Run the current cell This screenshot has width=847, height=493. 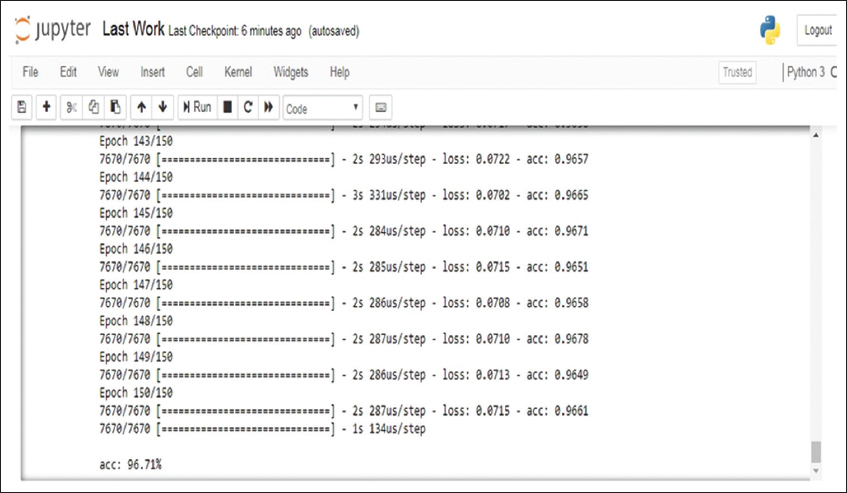(197, 107)
